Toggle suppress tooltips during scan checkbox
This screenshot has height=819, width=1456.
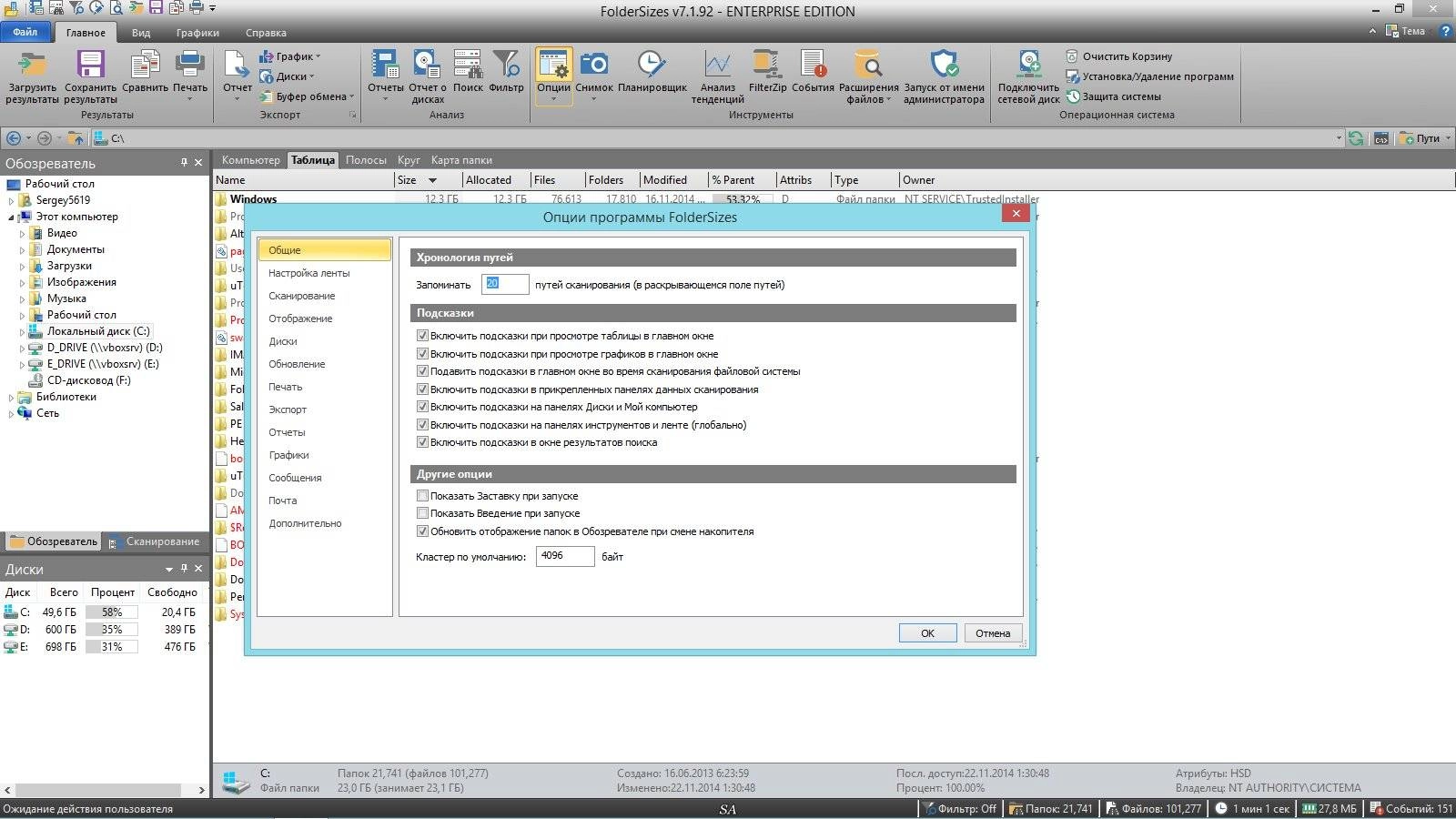tap(422, 371)
